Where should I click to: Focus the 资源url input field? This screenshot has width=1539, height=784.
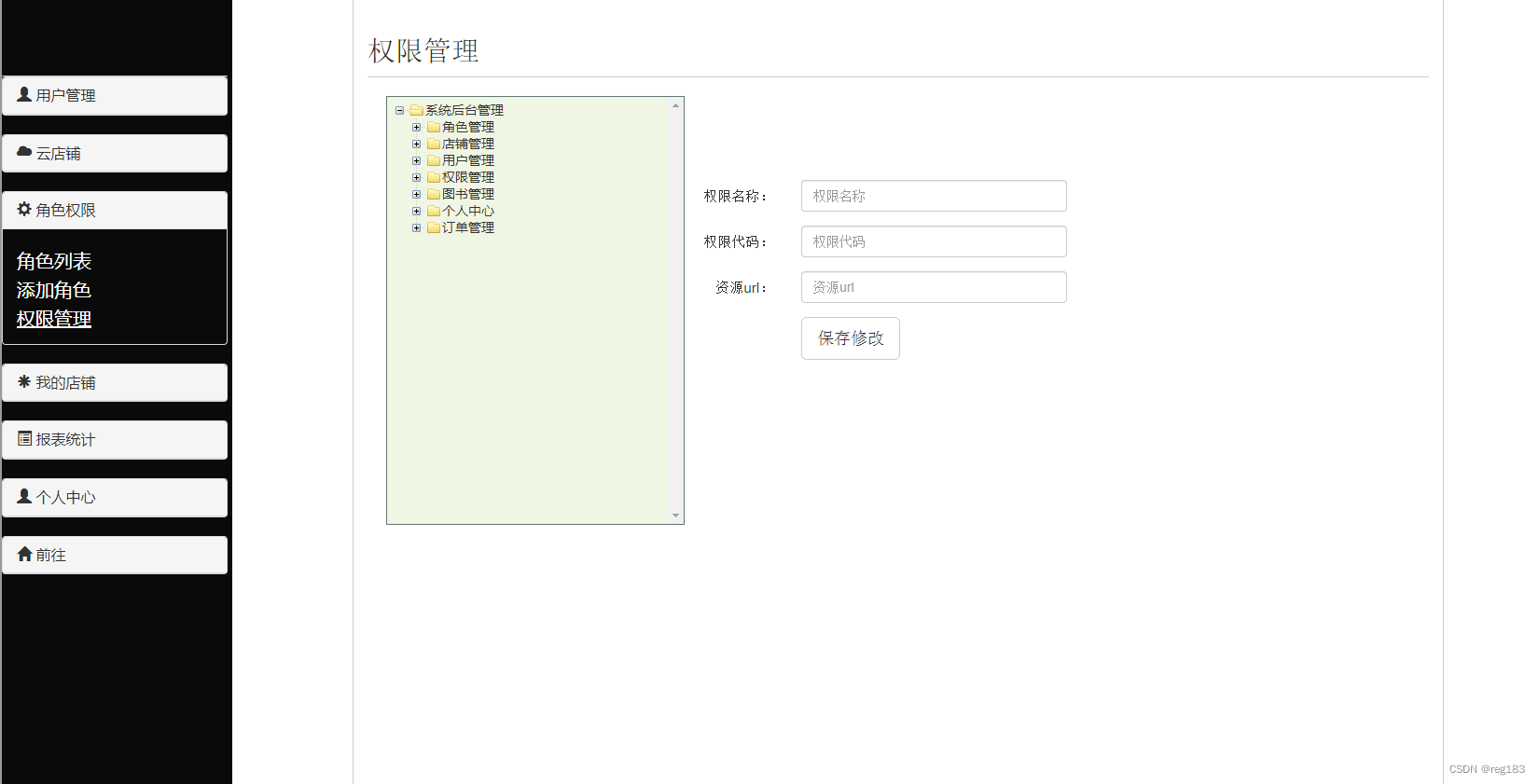click(x=934, y=287)
